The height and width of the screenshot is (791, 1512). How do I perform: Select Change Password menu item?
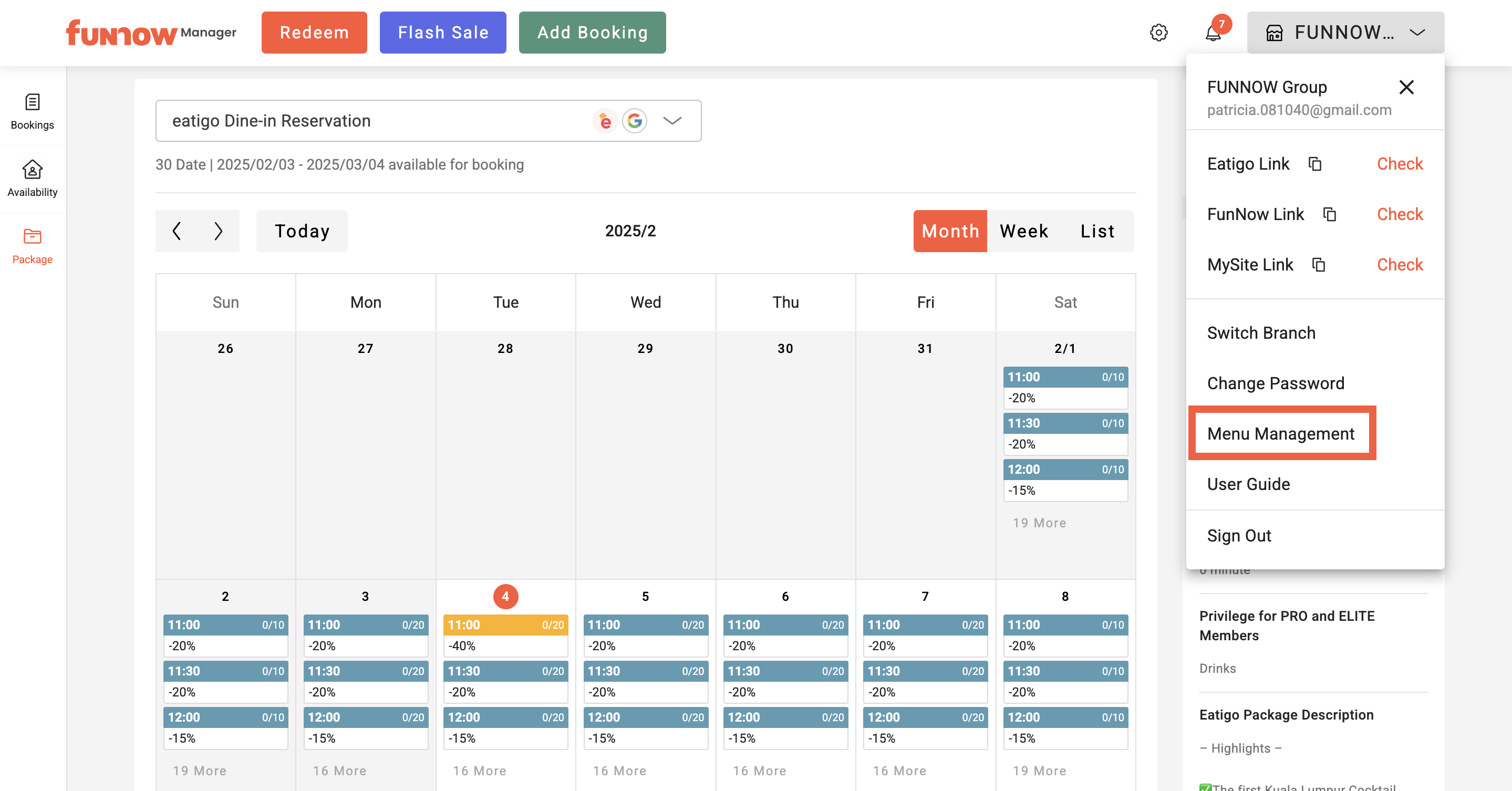[x=1276, y=383]
